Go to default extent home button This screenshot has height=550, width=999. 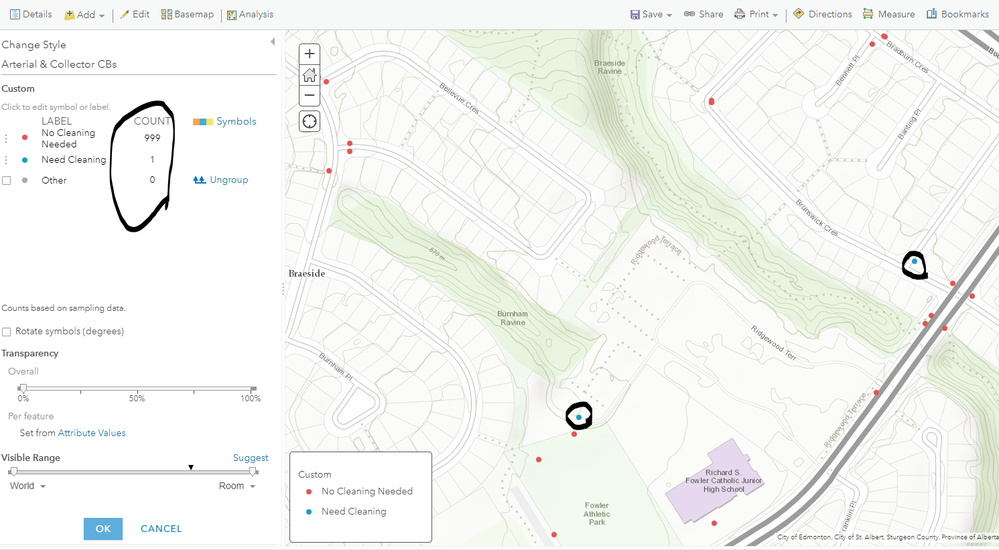click(309, 75)
